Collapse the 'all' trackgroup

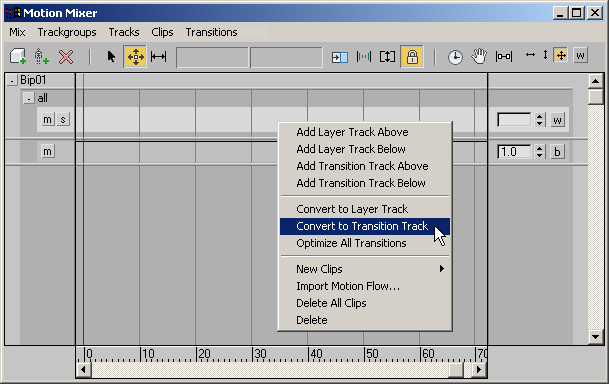click(28, 98)
